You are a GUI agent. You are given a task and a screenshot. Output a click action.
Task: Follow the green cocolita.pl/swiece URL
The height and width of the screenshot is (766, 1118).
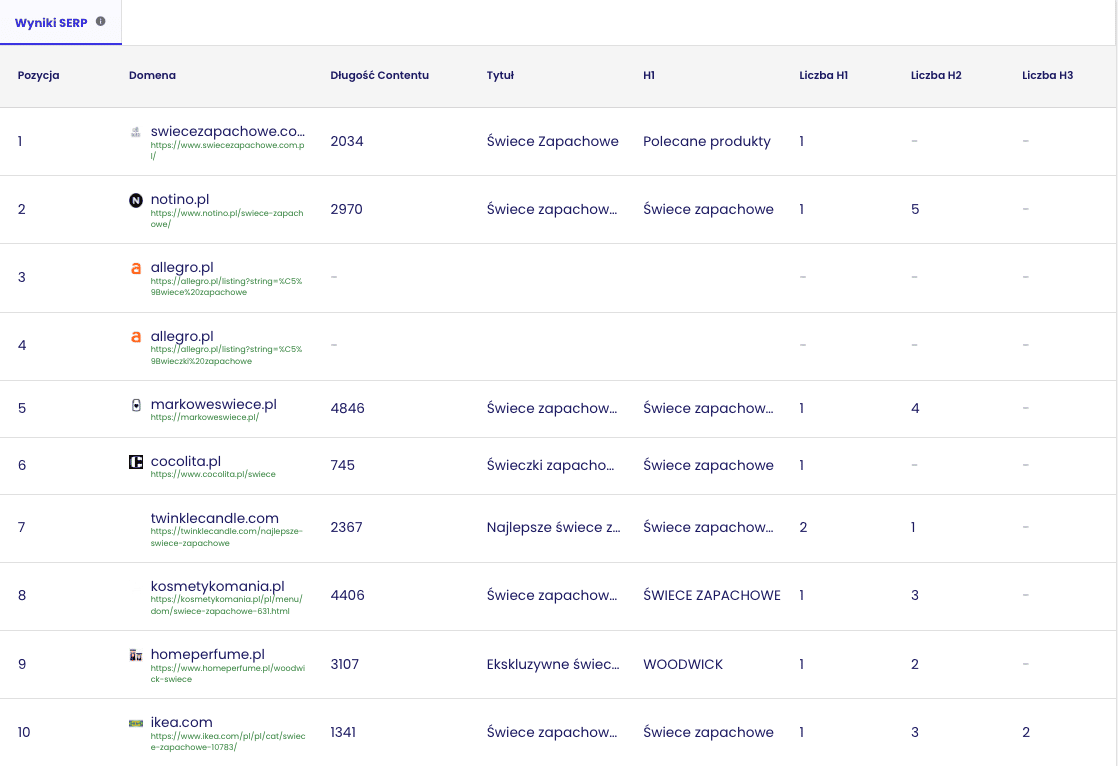[x=212, y=474]
